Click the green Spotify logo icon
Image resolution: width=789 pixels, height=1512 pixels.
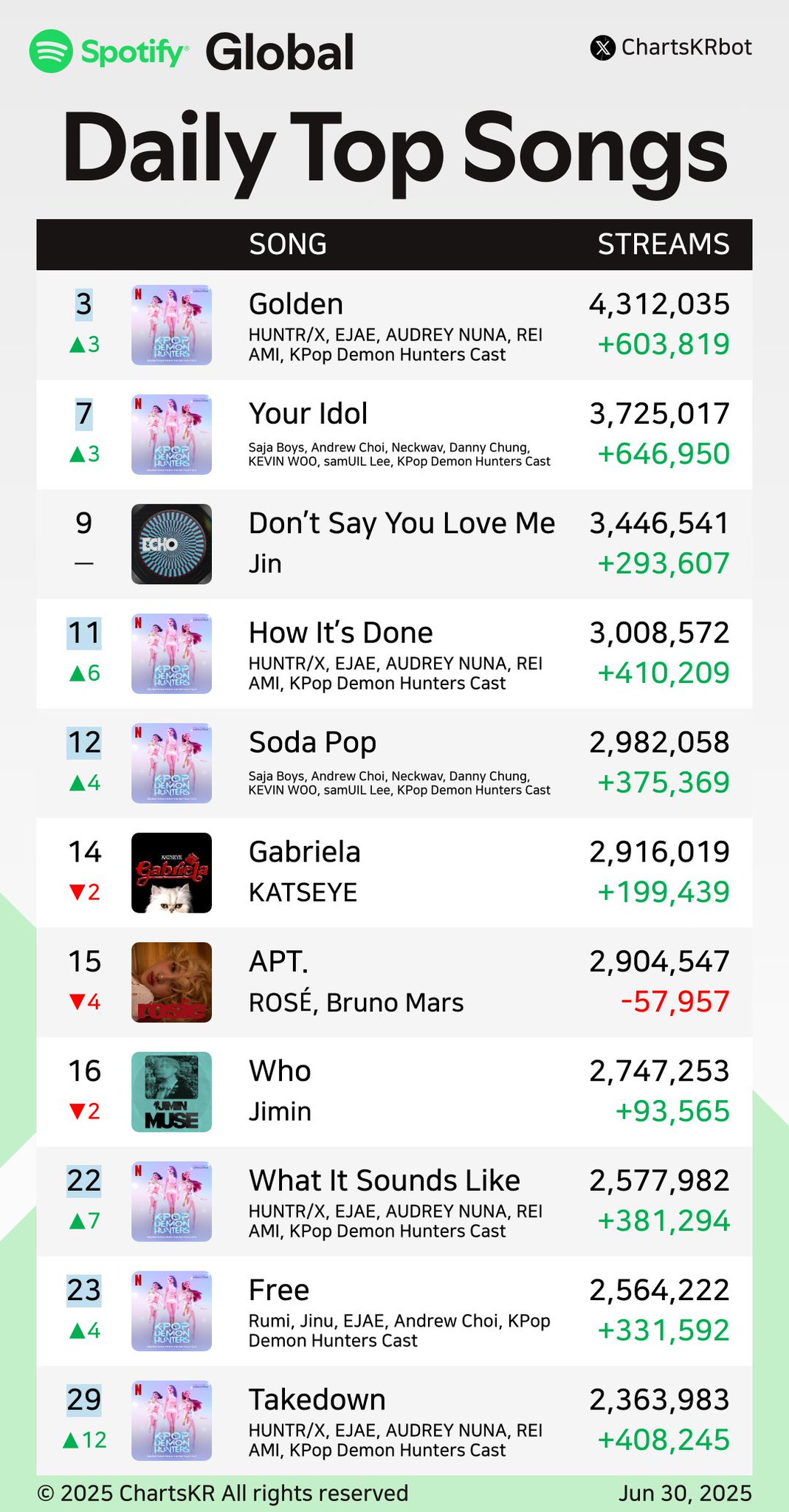[x=51, y=51]
